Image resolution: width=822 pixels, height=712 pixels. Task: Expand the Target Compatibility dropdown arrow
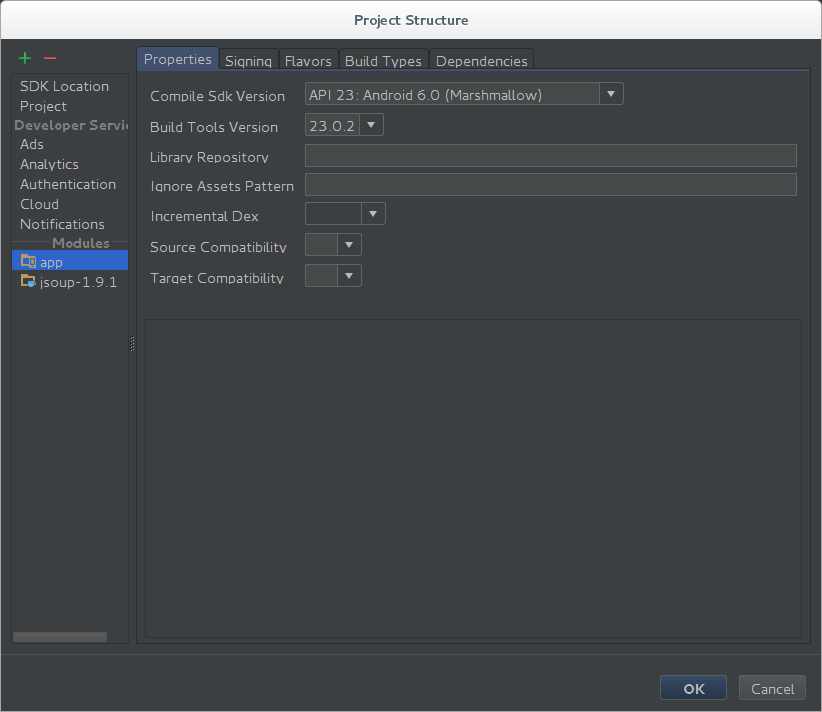click(349, 276)
